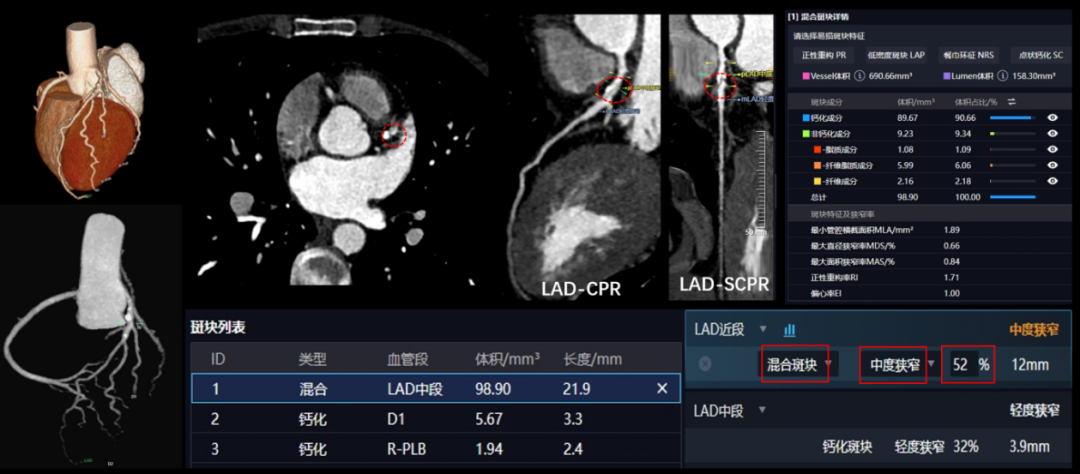Remove plaque row 1 with its X icon

click(x=663, y=389)
